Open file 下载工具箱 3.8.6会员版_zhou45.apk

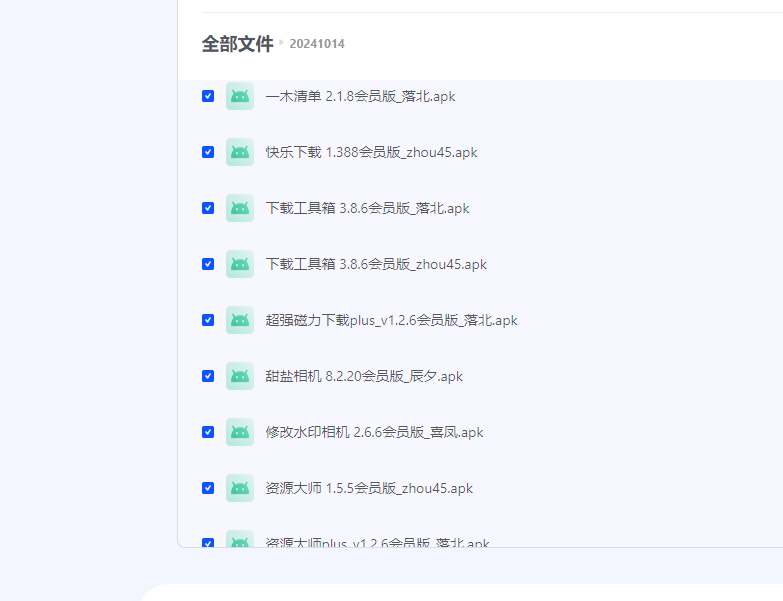(376, 264)
